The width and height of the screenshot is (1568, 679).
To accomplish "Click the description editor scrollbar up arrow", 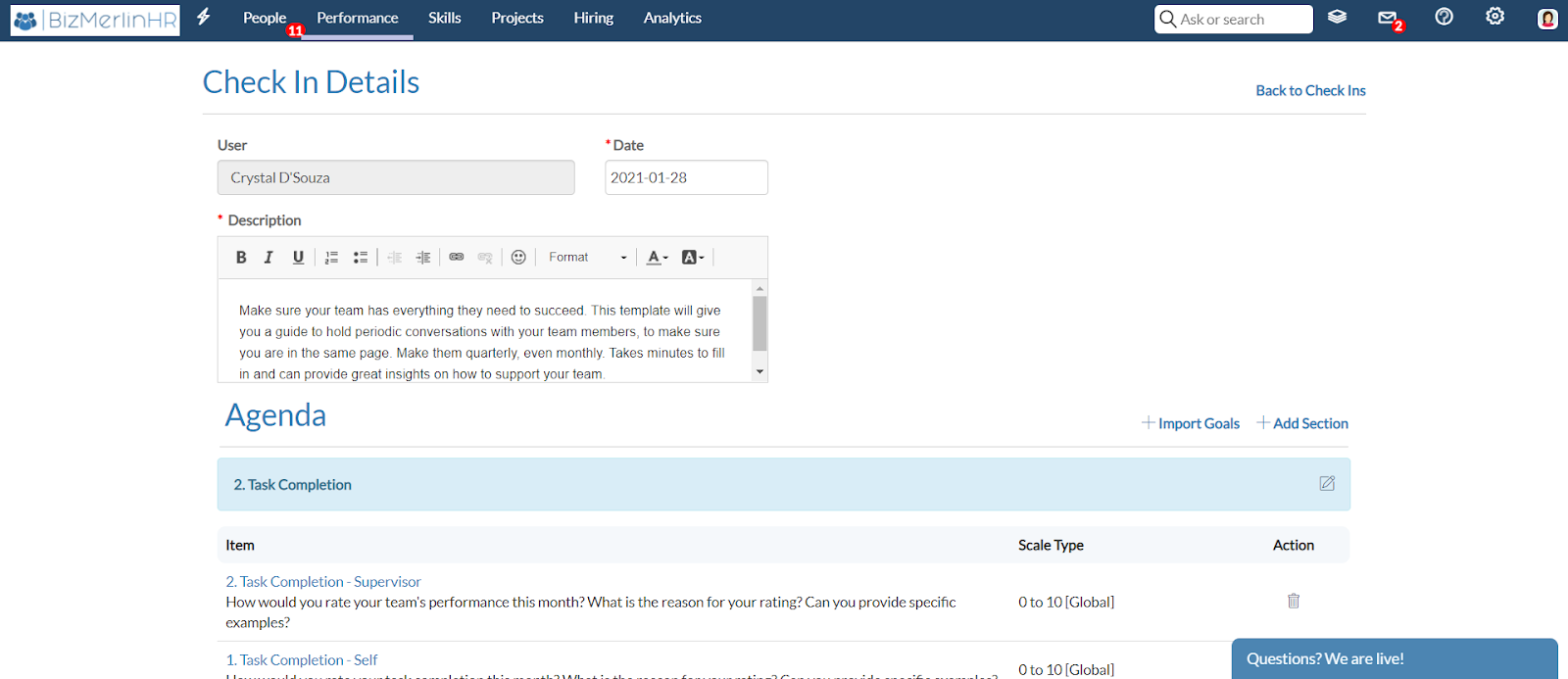I will 759,288.
